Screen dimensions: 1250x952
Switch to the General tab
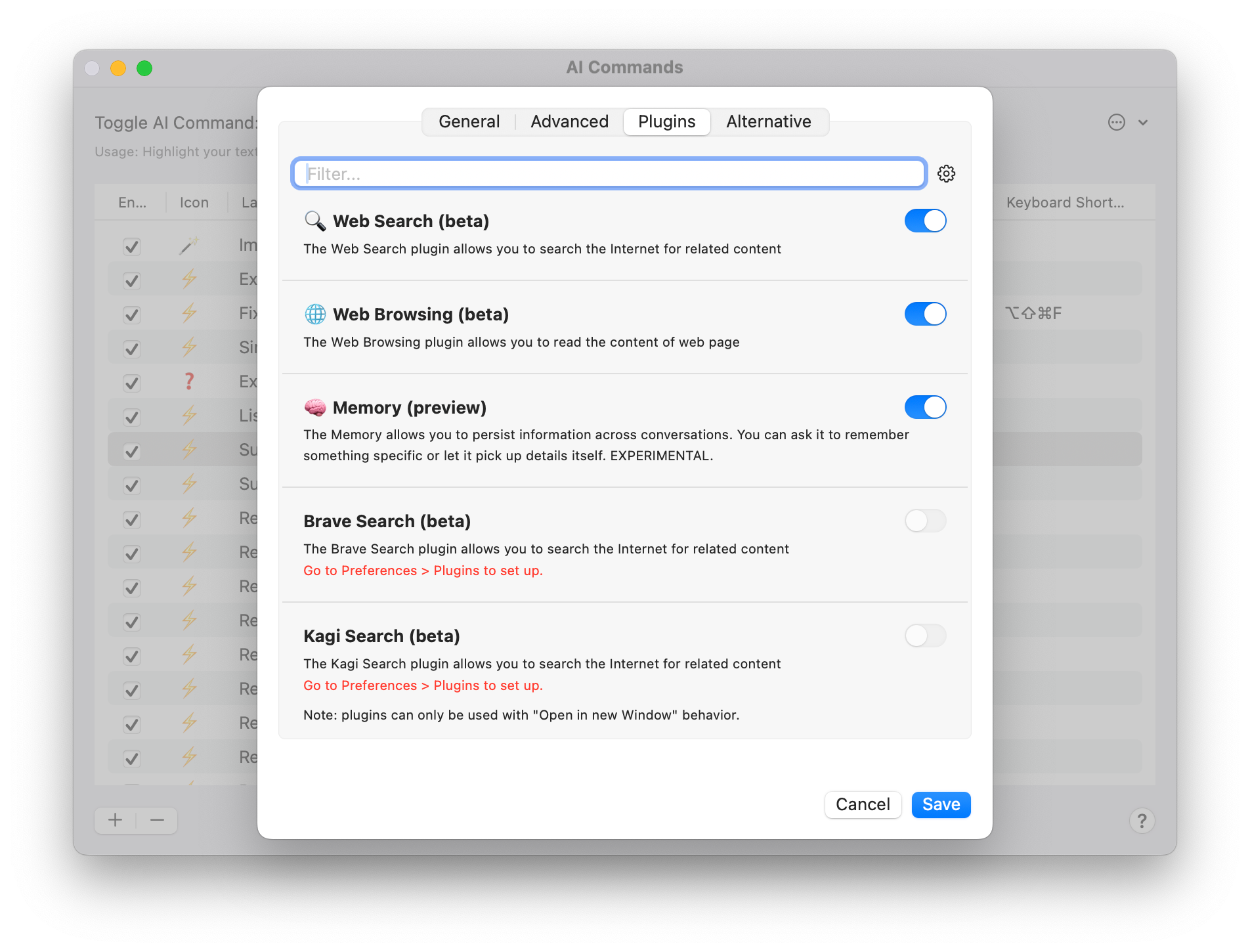point(469,122)
